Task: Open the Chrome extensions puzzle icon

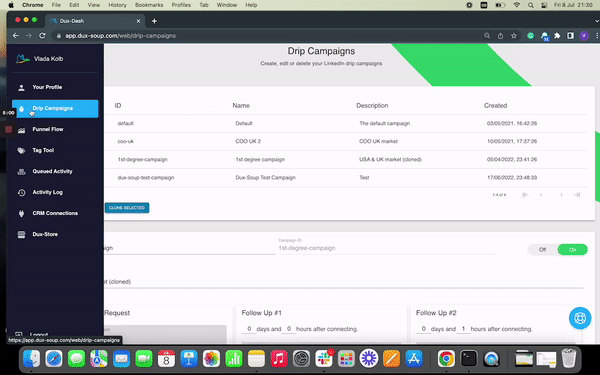Action: [557, 36]
